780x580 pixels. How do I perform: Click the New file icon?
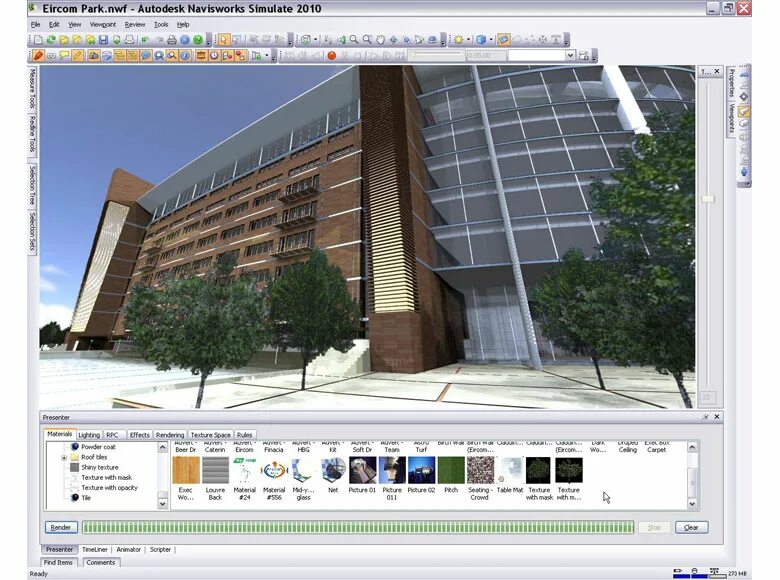point(38,40)
